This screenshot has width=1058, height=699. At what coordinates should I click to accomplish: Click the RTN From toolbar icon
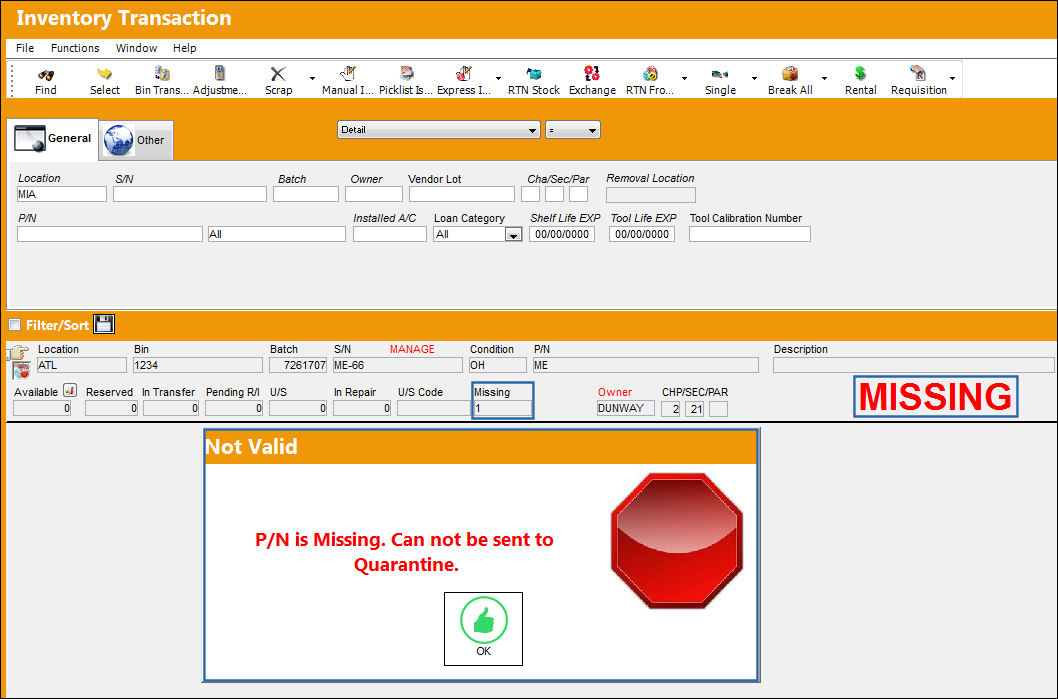point(650,74)
